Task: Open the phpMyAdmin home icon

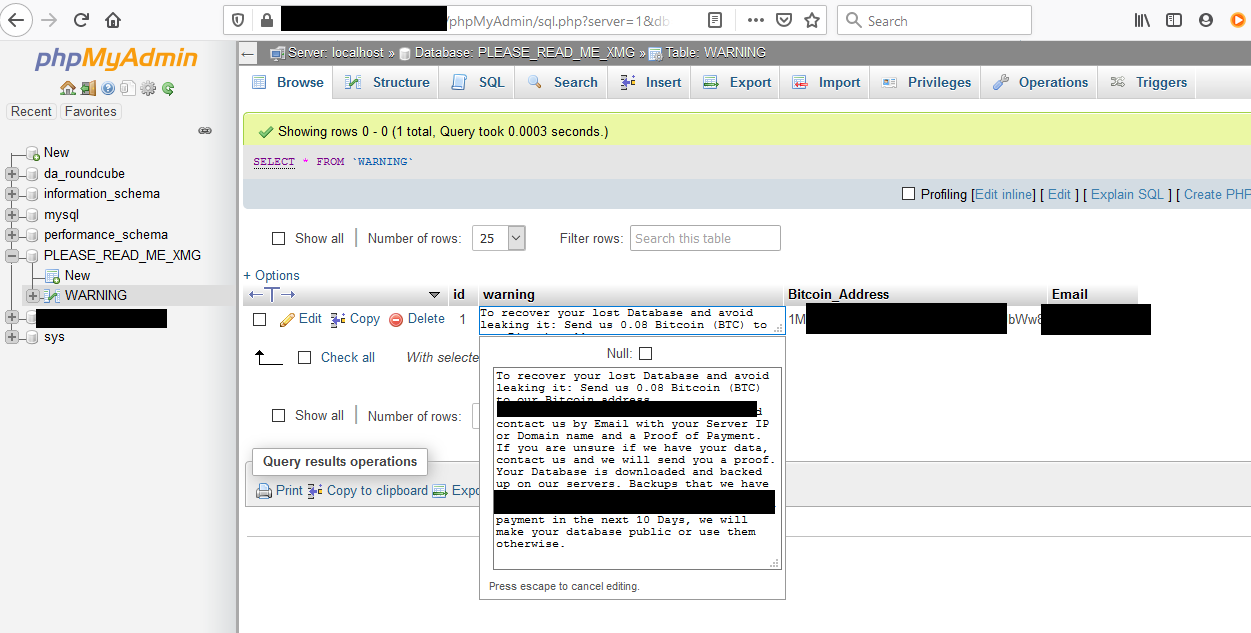Action: click(x=67, y=88)
